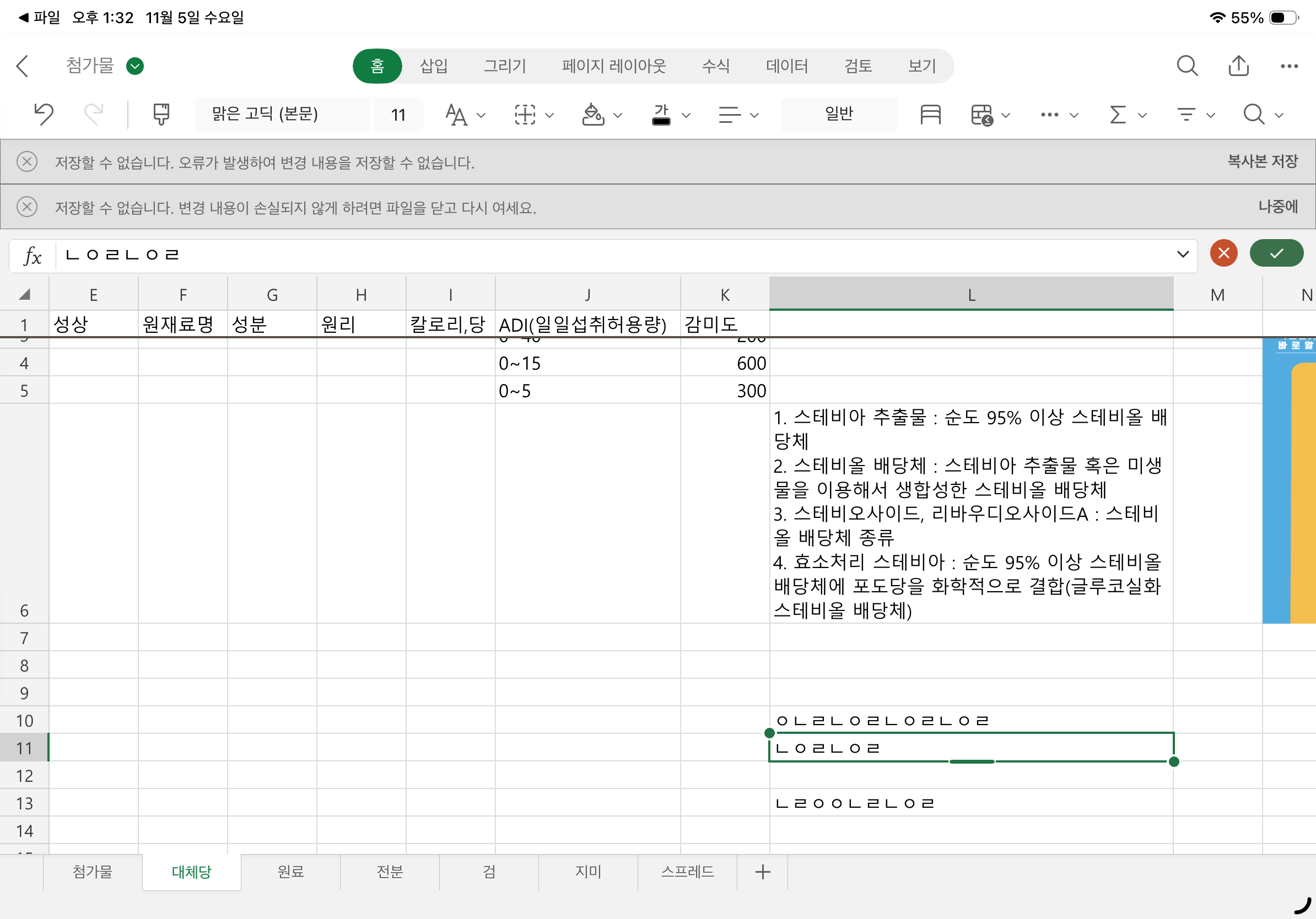Open the font color 가 swatch

(x=661, y=115)
